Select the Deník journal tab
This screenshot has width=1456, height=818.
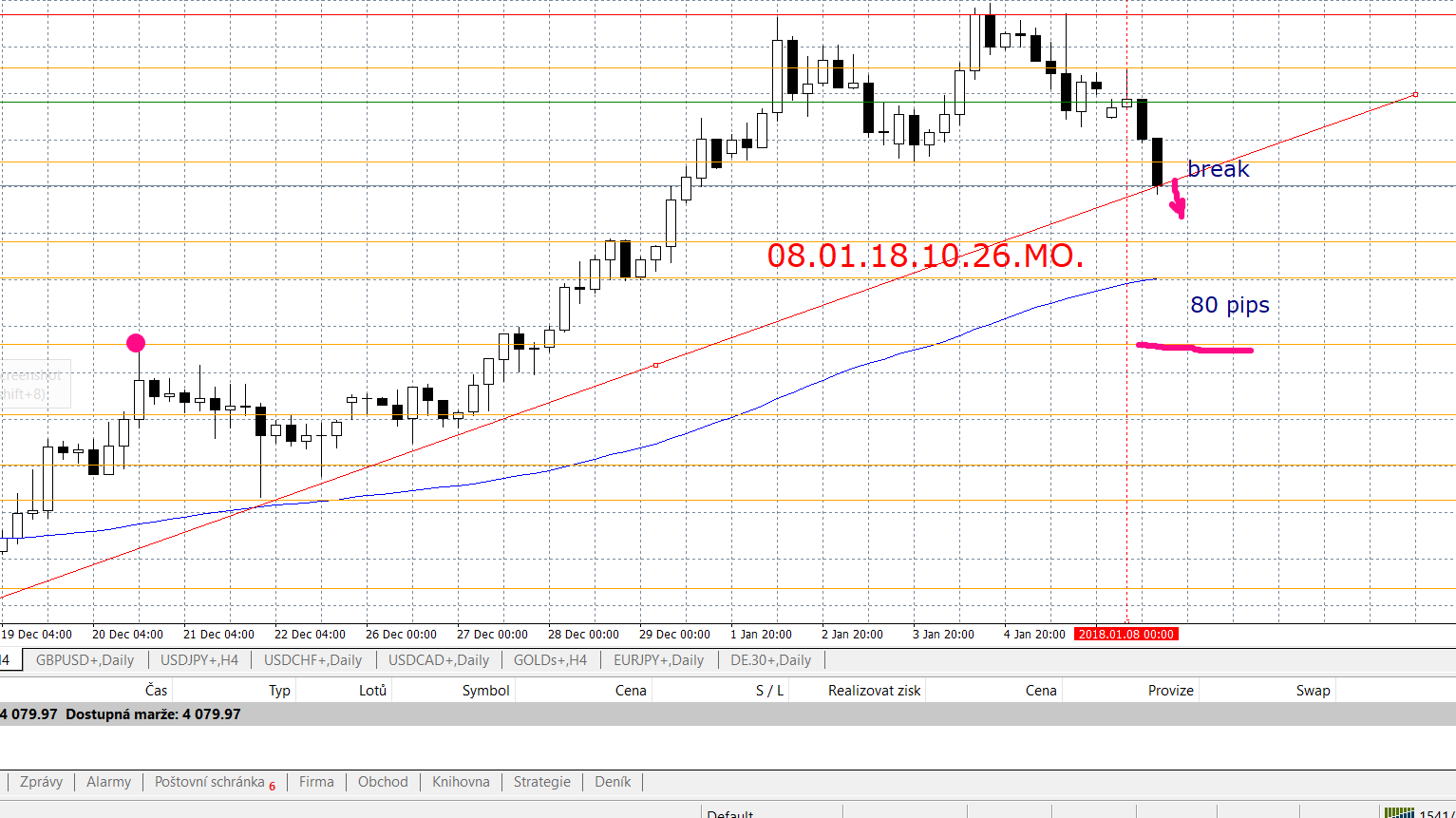(x=613, y=782)
